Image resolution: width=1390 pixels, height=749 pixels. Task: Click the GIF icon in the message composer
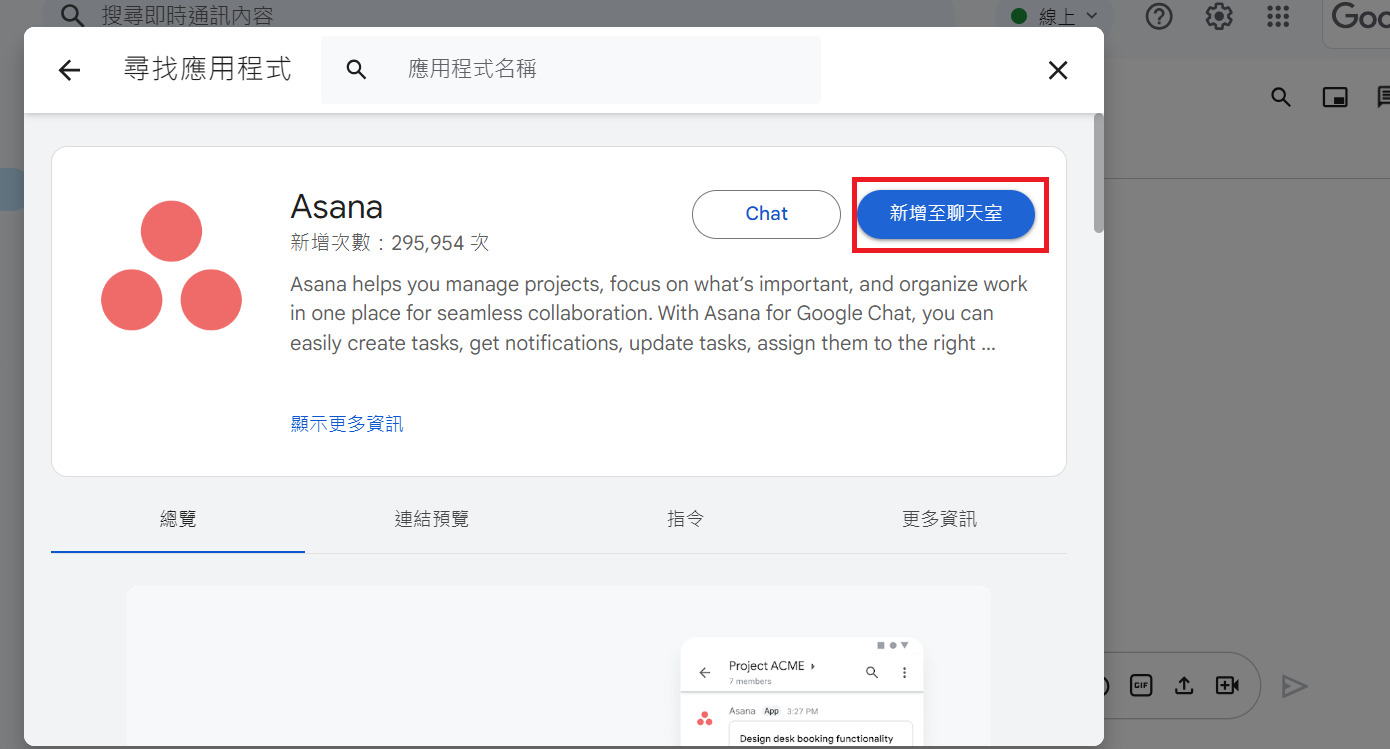[x=1141, y=685]
